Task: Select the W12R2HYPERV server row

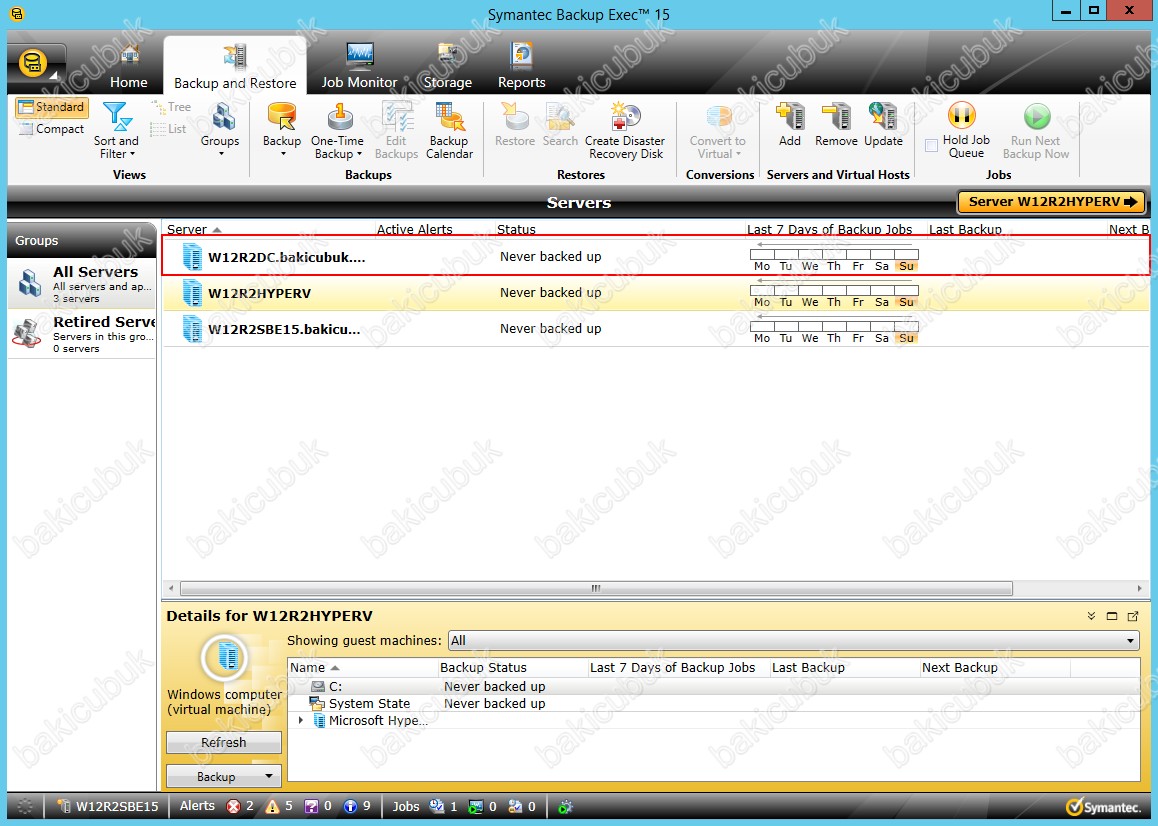Action: 656,293
